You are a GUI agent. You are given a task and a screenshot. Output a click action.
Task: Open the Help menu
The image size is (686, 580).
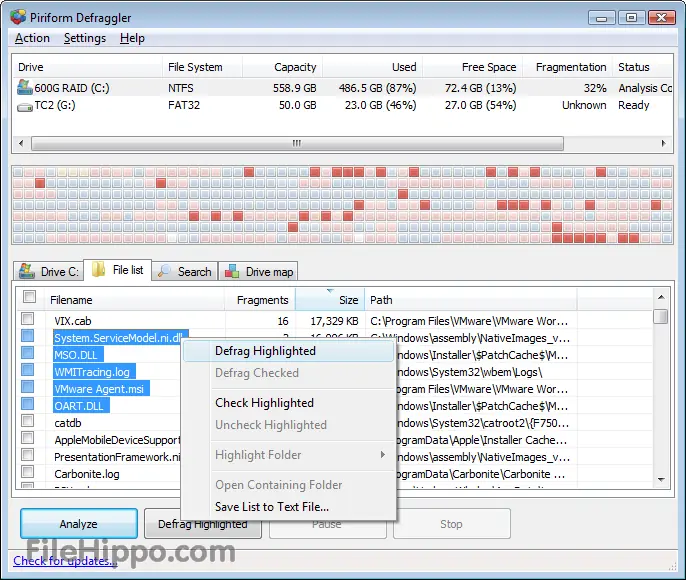pos(132,38)
